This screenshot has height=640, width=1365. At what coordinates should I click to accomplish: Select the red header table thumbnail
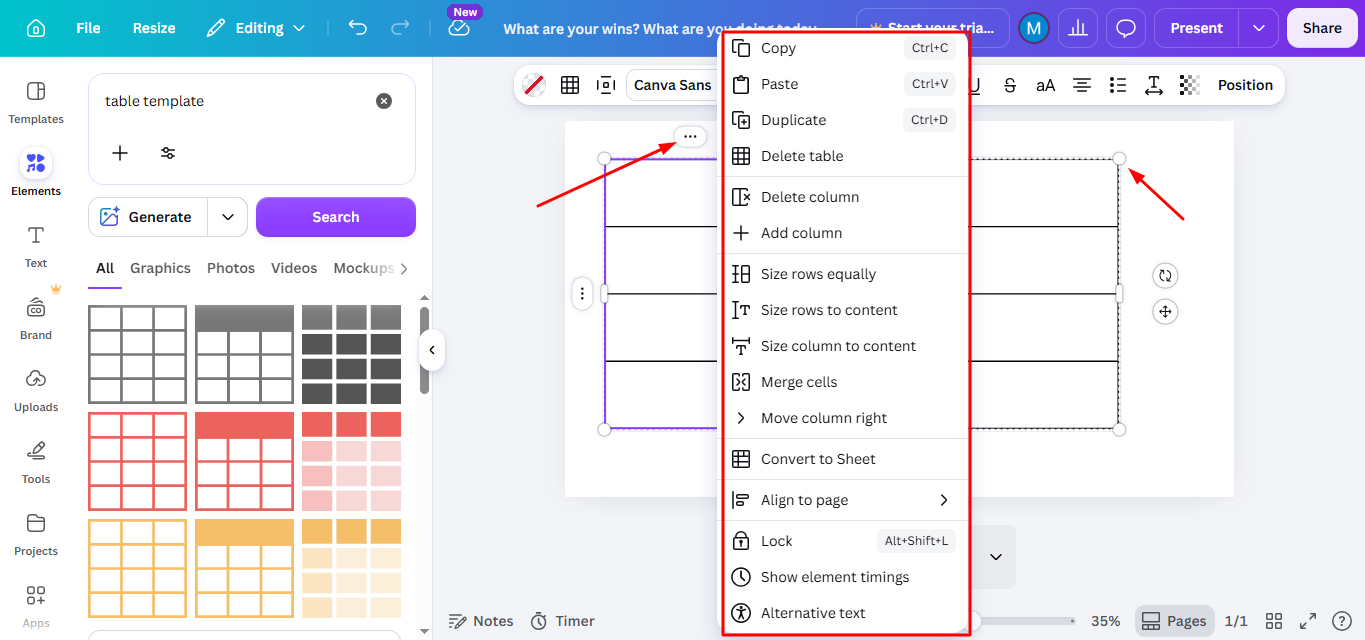click(245, 462)
